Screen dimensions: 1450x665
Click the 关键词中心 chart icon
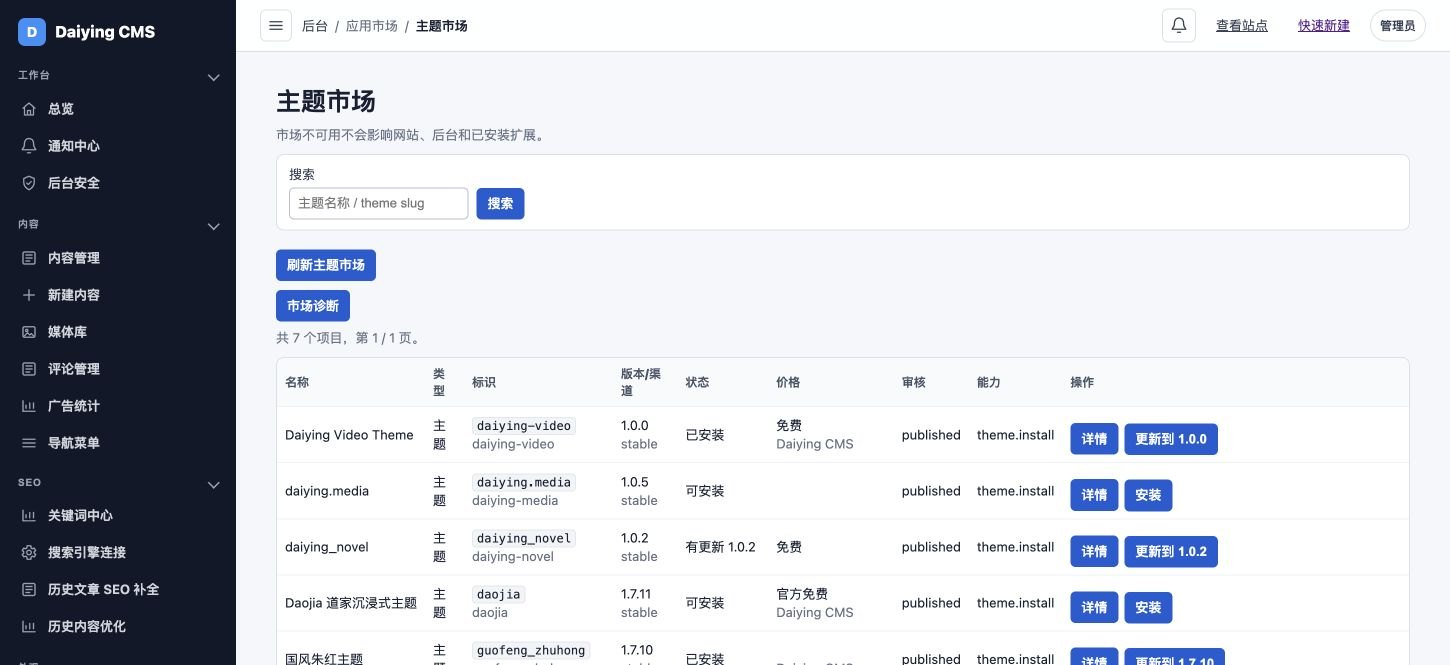[29, 516]
